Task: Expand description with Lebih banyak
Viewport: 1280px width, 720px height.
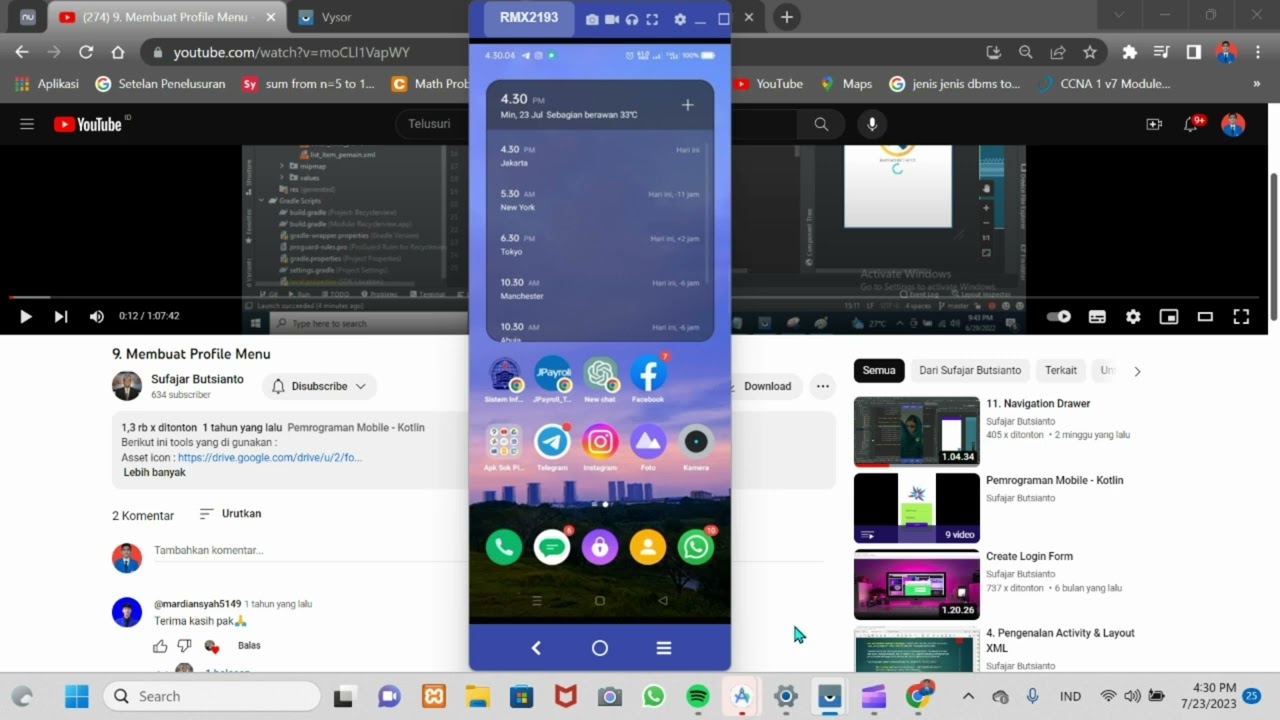Action: click(x=154, y=472)
